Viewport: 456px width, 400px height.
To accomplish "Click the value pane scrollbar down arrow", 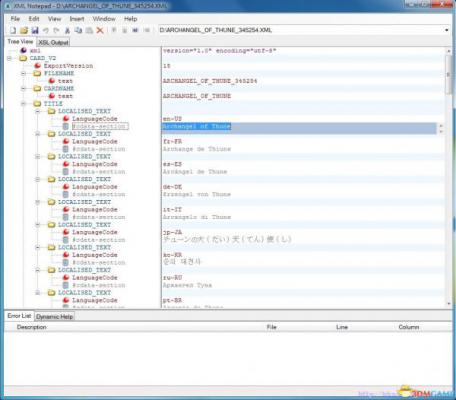I will click(449, 304).
